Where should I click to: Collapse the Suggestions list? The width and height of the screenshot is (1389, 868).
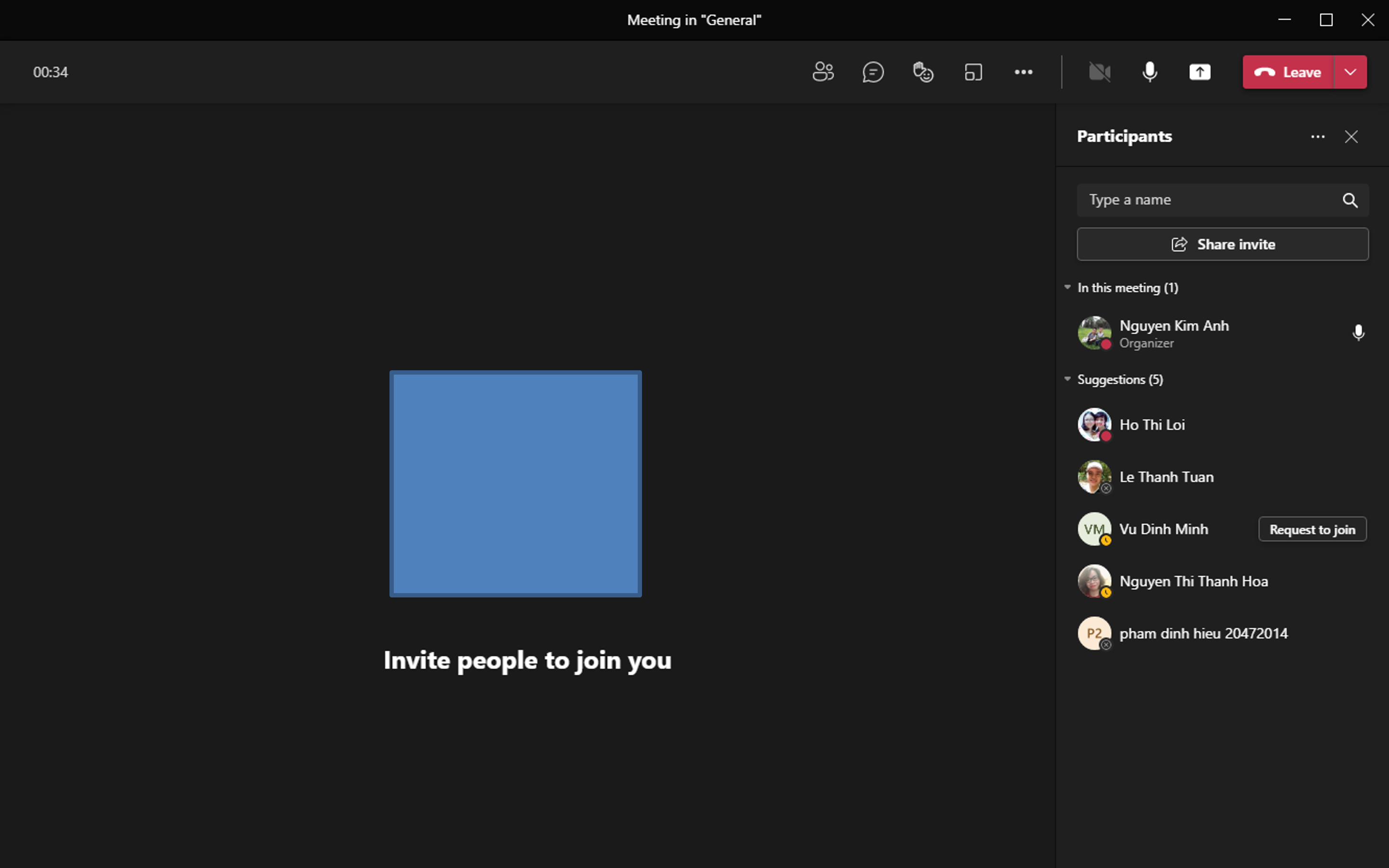1067,379
